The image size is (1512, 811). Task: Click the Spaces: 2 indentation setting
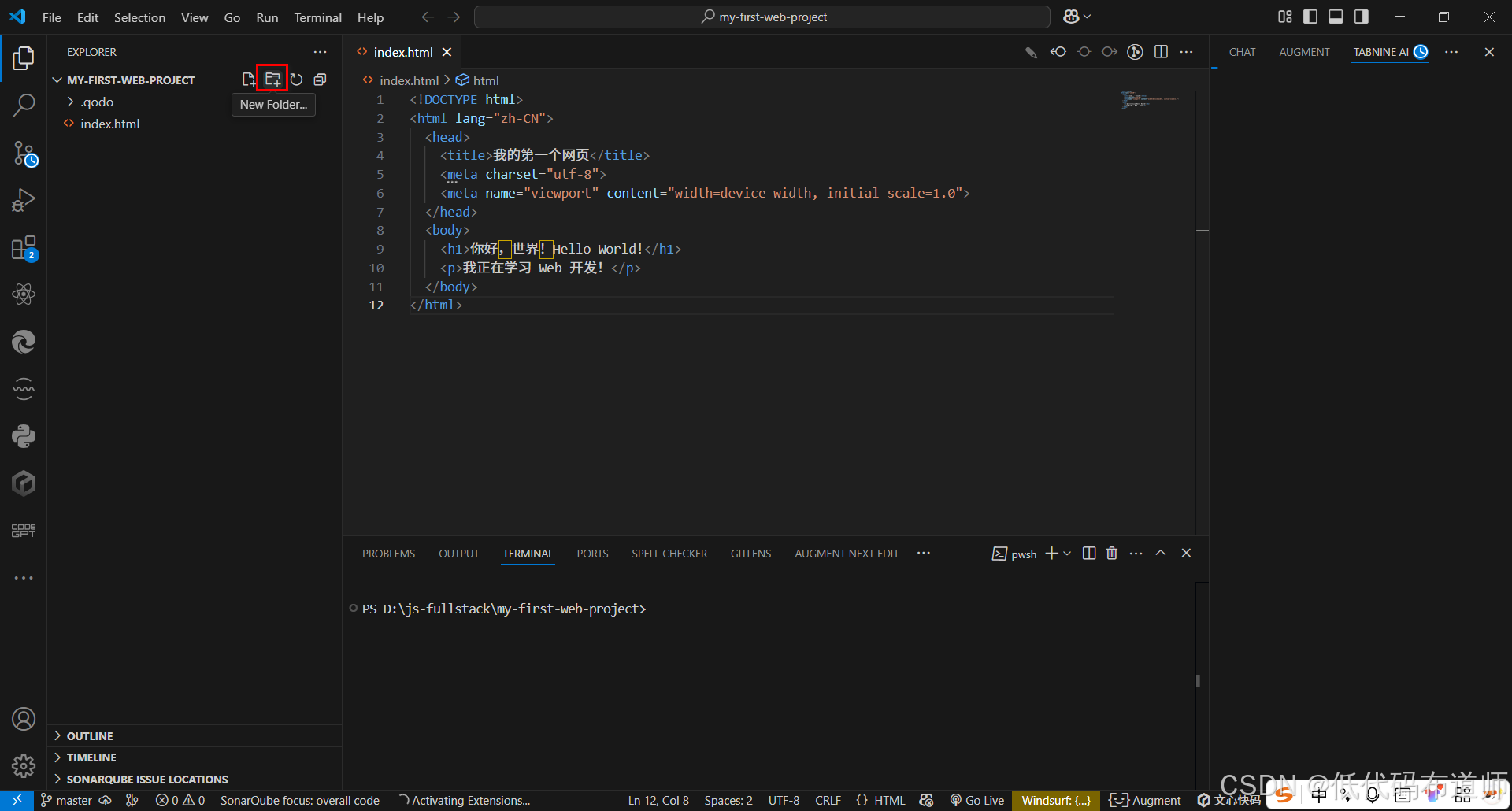tap(728, 801)
